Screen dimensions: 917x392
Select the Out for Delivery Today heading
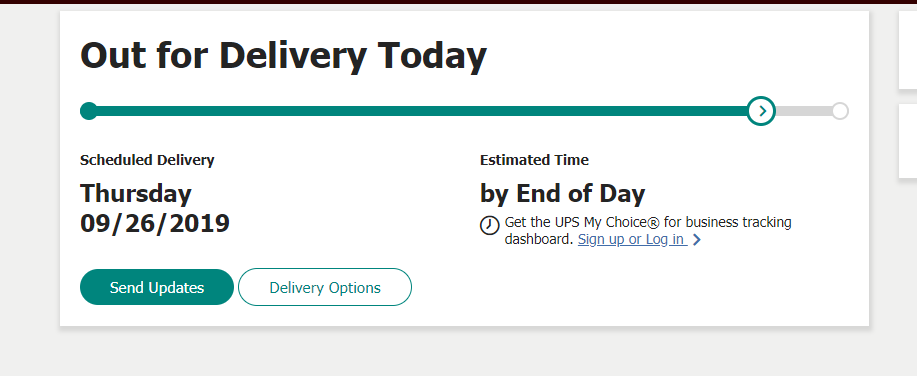click(x=284, y=56)
